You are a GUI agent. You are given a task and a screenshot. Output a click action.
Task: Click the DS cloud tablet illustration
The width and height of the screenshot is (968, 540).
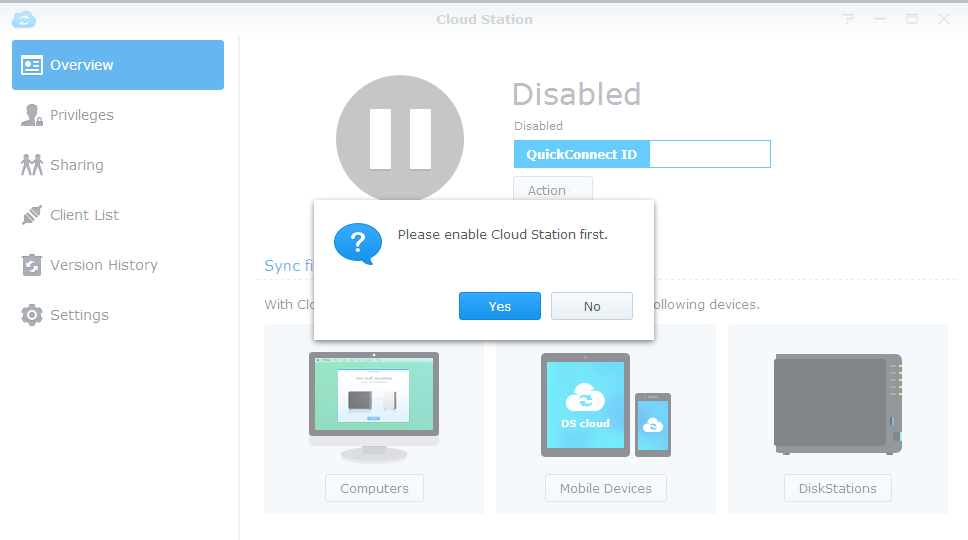585,405
